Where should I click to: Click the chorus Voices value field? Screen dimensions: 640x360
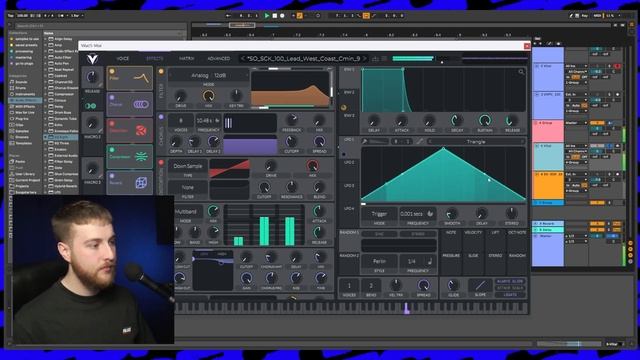pos(181,121)
